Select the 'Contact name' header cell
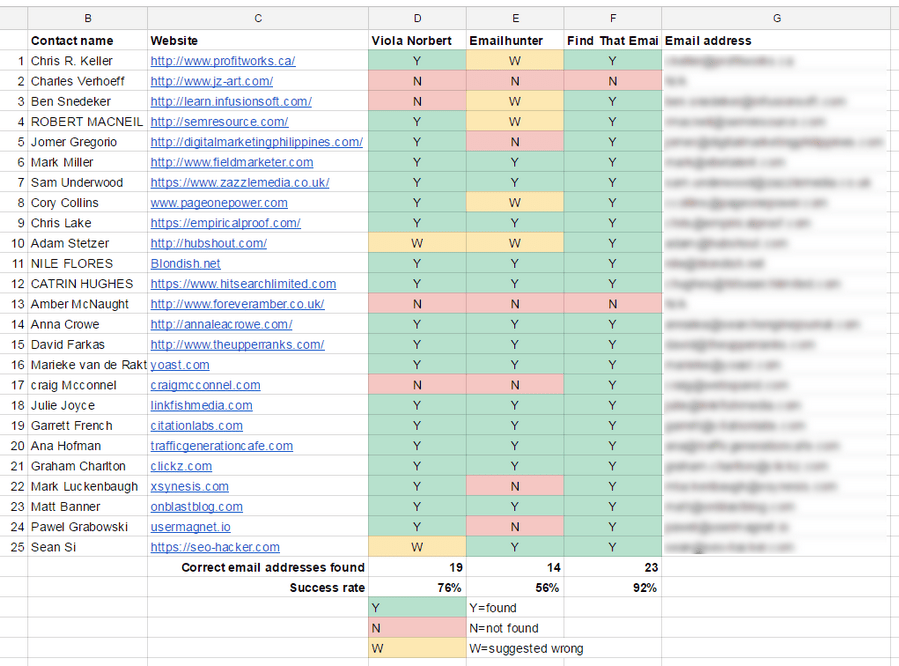The width and height of the screenshot is (899, 666). 87,41
